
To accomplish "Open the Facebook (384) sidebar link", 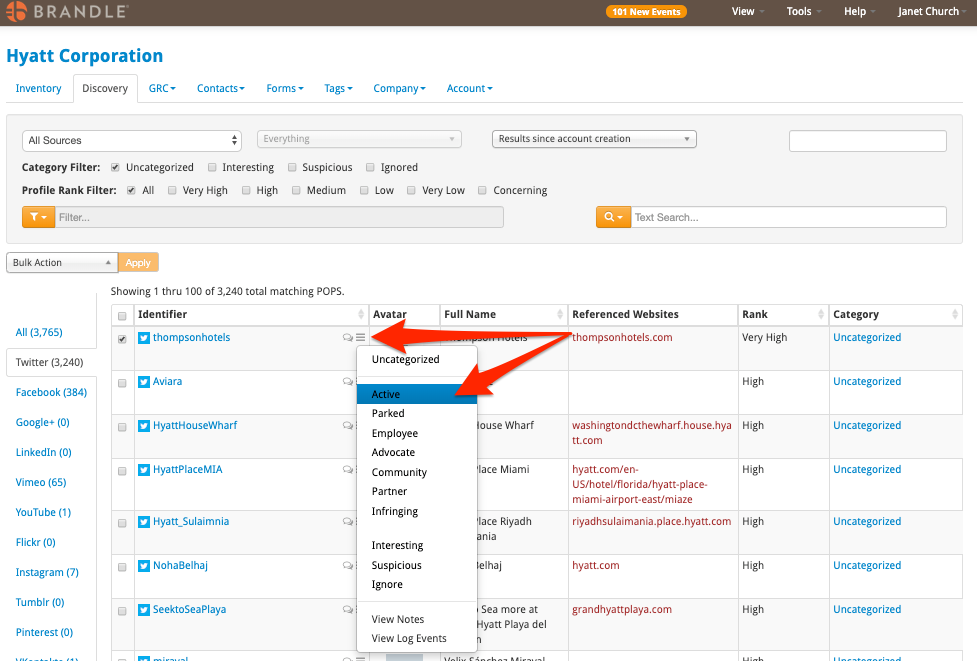I will pos(50,392).
